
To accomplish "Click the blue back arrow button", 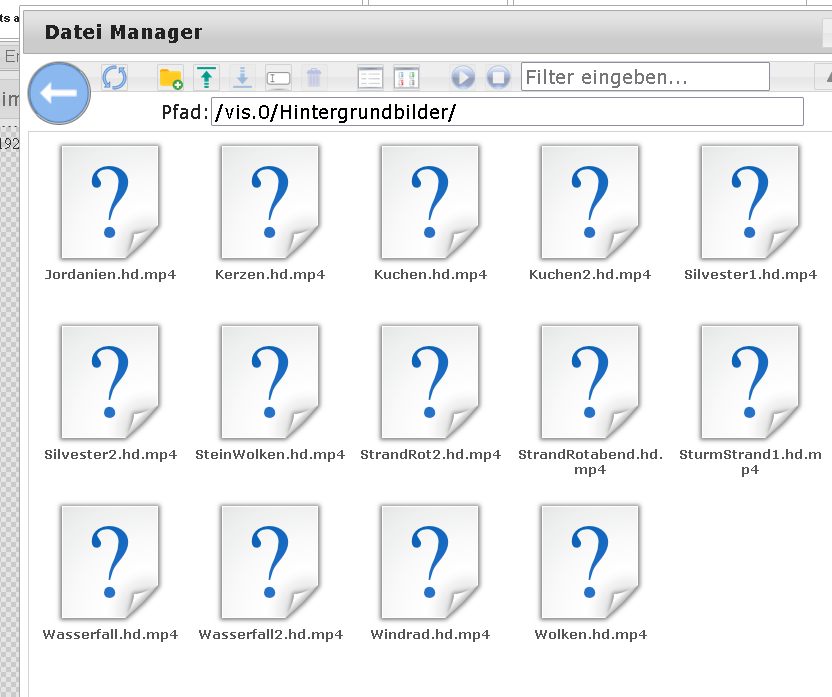I will coord(59,93).
